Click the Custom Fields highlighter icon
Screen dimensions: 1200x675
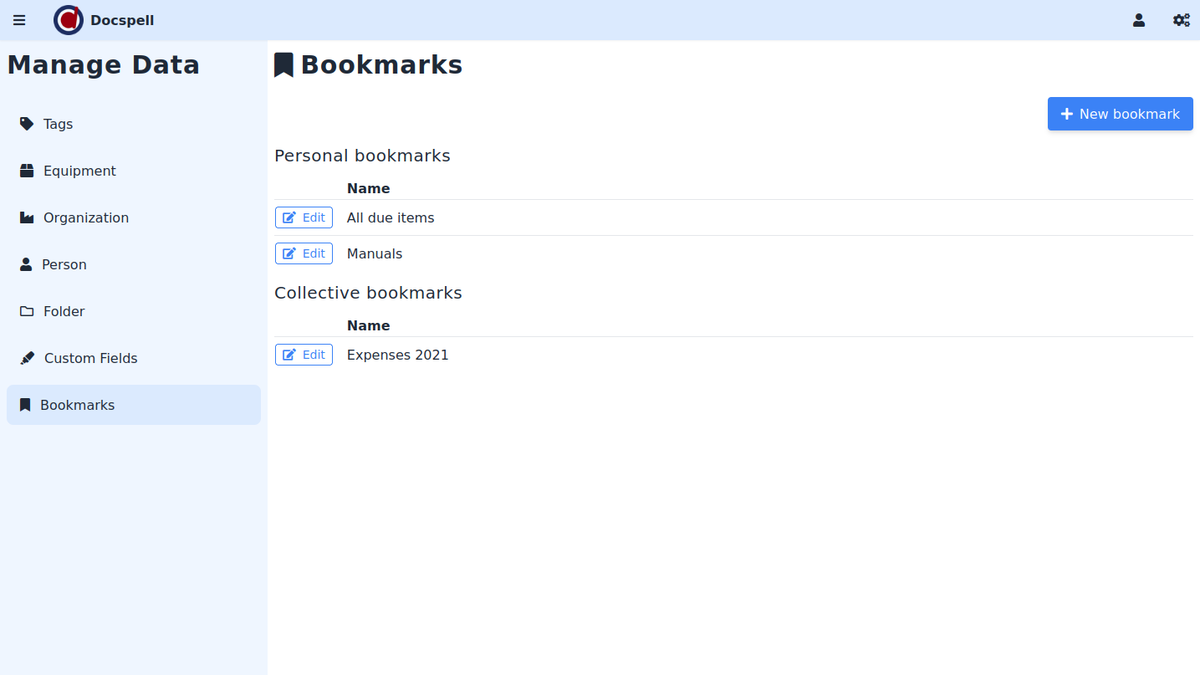[x=27, y=358]
